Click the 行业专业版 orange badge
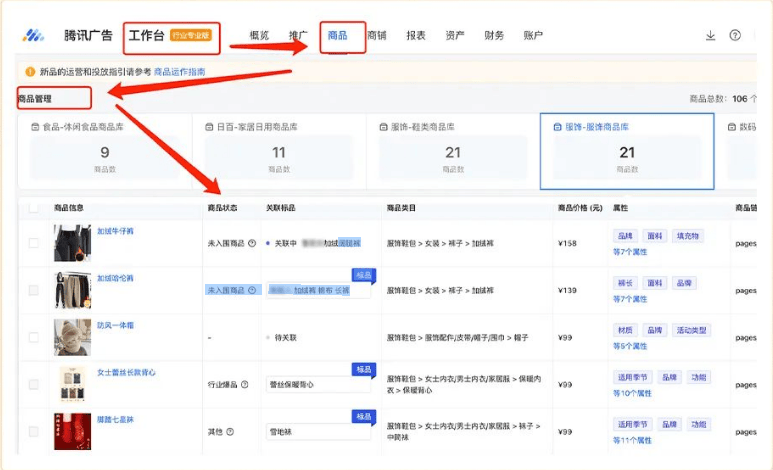This screenshot has width=773, height=470. [x=191, y=35]
